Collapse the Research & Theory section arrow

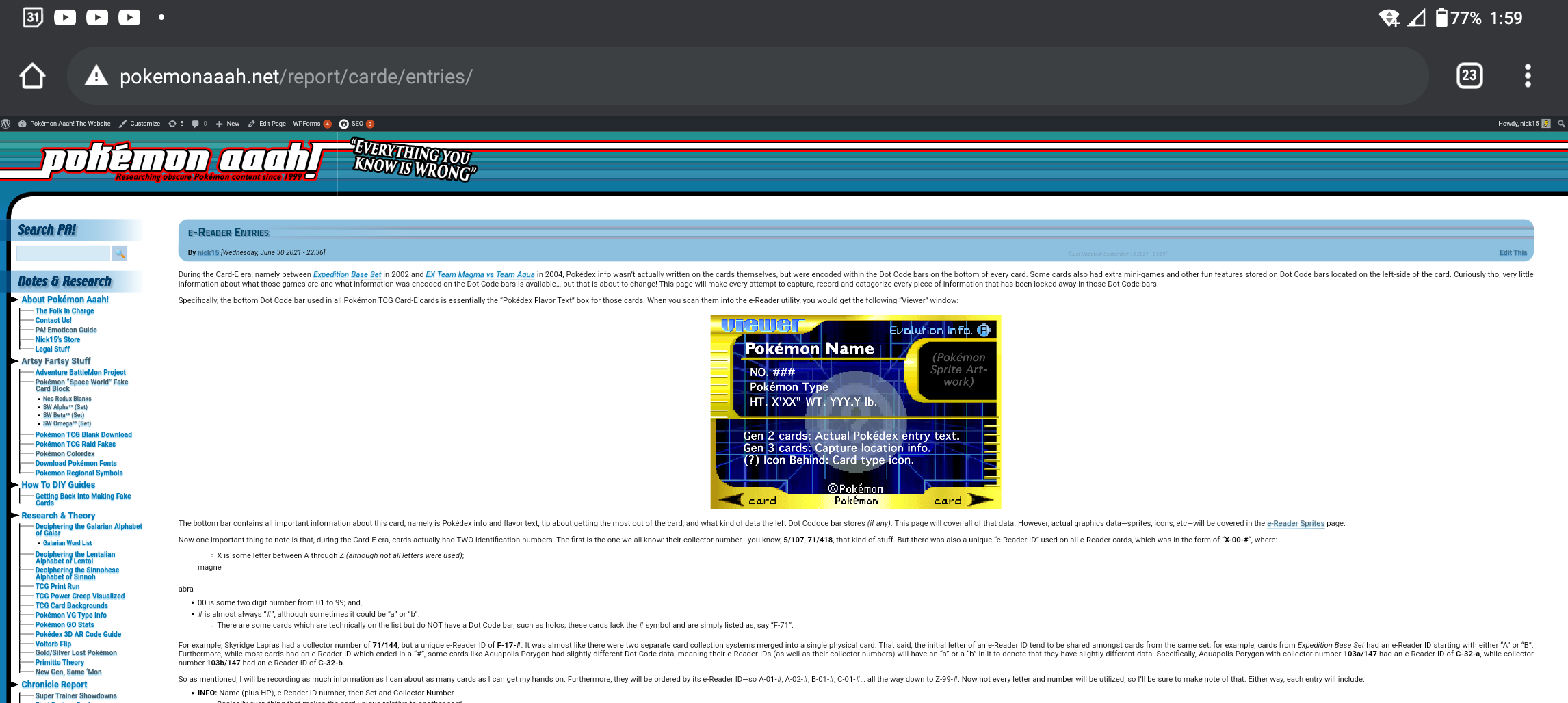[14, 516]
